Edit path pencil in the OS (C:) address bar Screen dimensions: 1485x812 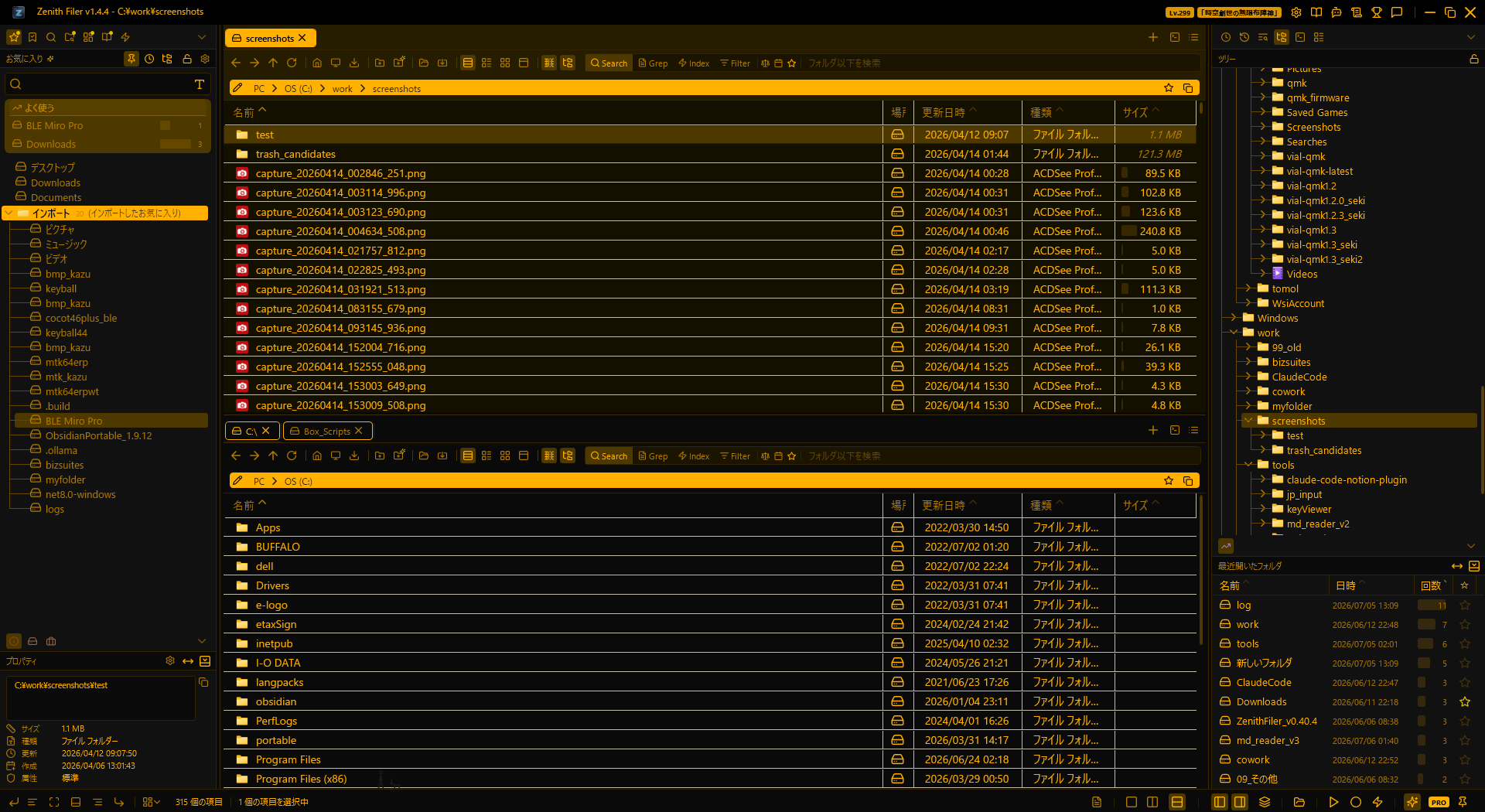238,481
